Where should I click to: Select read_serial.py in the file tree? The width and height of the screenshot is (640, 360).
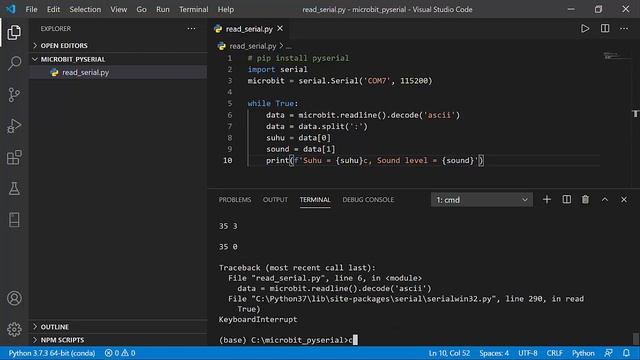[118, 72]
